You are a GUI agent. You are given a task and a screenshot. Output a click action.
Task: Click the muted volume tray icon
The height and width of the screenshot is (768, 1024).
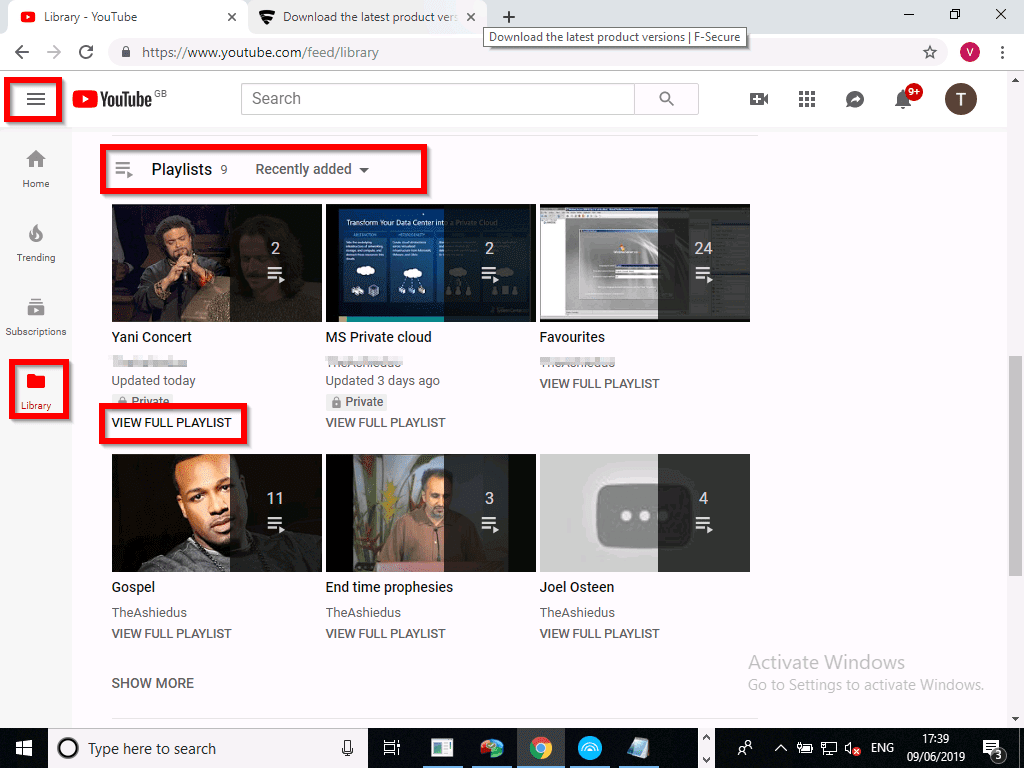click(x=852, y=748)
